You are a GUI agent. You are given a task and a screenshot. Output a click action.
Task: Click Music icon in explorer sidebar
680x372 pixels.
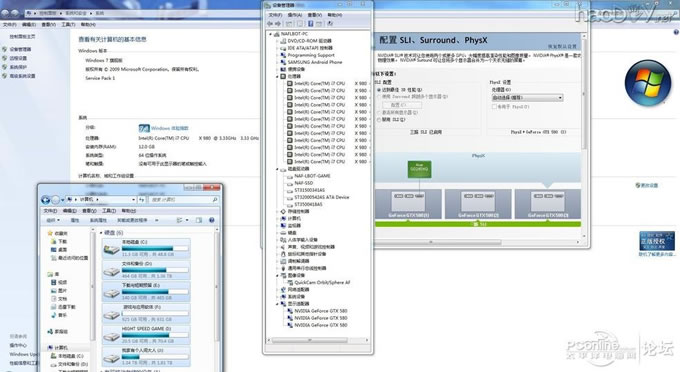click(54, 315)
